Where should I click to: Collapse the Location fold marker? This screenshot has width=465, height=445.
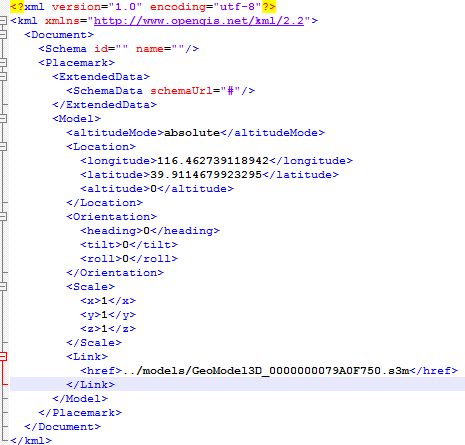[3, 147]
